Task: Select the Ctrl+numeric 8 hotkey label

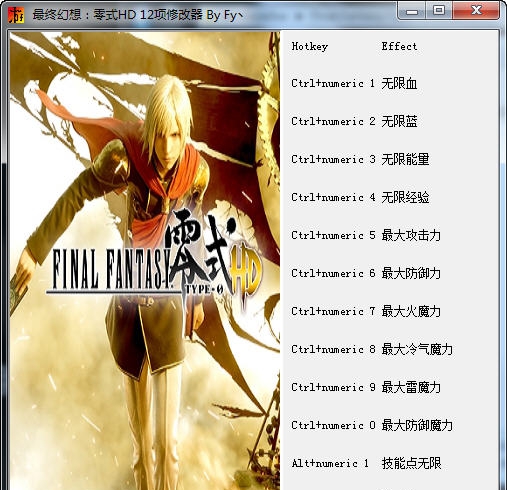Action: [333, 349]
